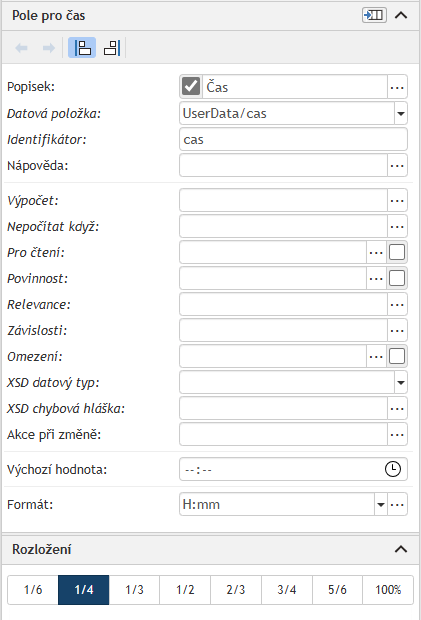Tick the Omezení checkbox
The height and width of the screenshot is (620, 421).
click(397, 356)
